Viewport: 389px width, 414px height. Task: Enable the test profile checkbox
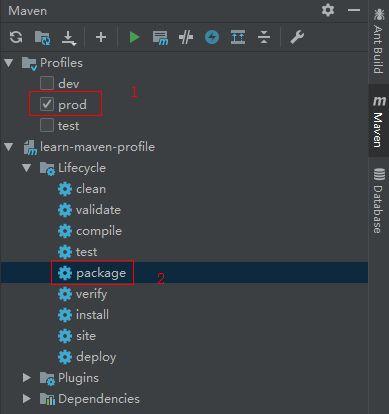tap(47, 125)
